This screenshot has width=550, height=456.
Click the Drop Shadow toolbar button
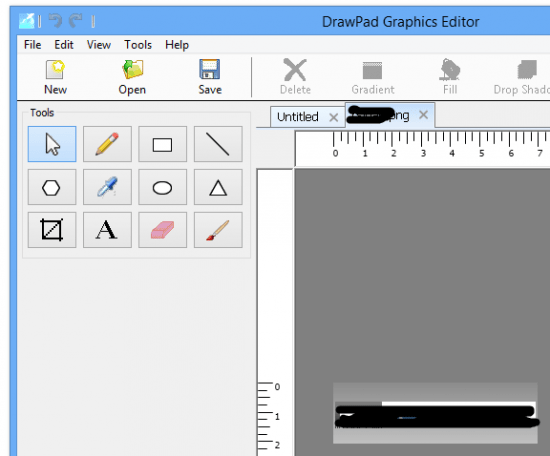(521, 77)
